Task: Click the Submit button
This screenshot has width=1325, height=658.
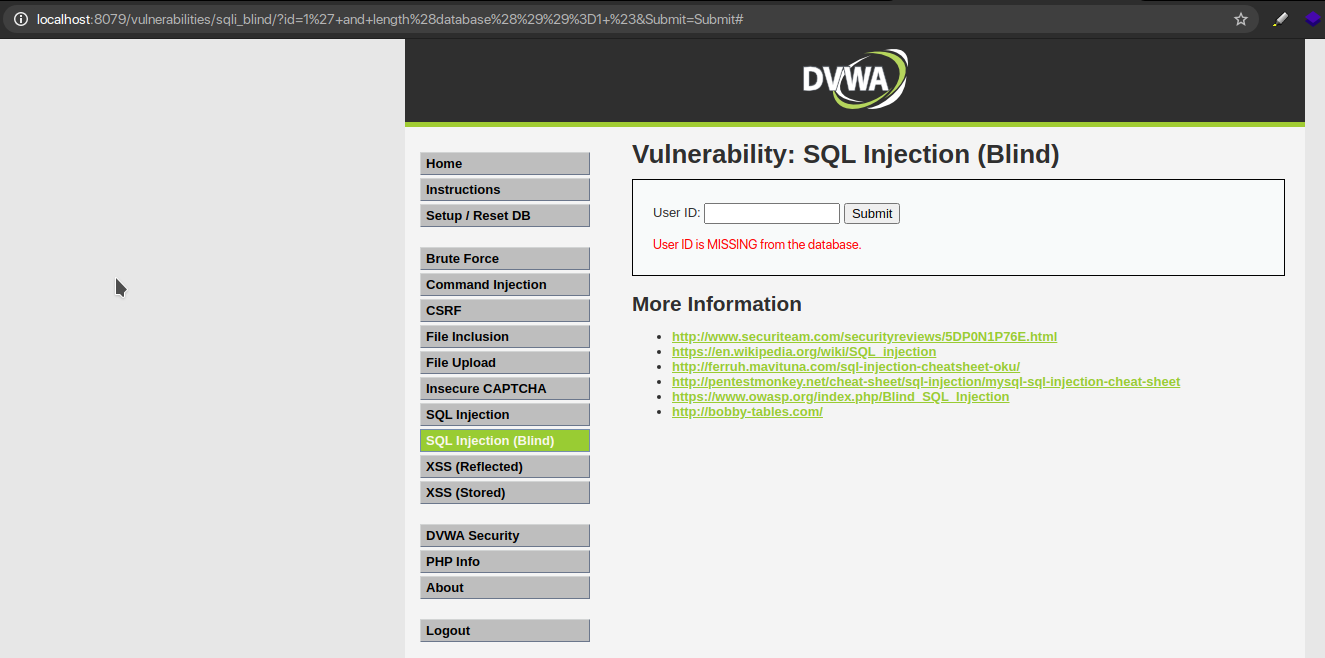Action: tap(872, 213)
